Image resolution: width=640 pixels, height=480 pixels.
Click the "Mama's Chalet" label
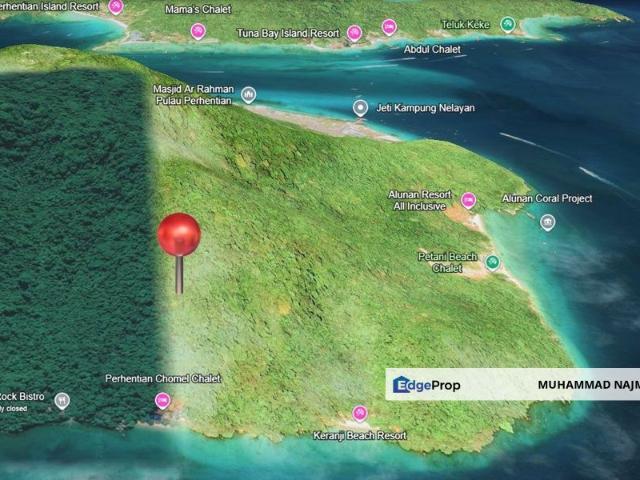[198, 9]
